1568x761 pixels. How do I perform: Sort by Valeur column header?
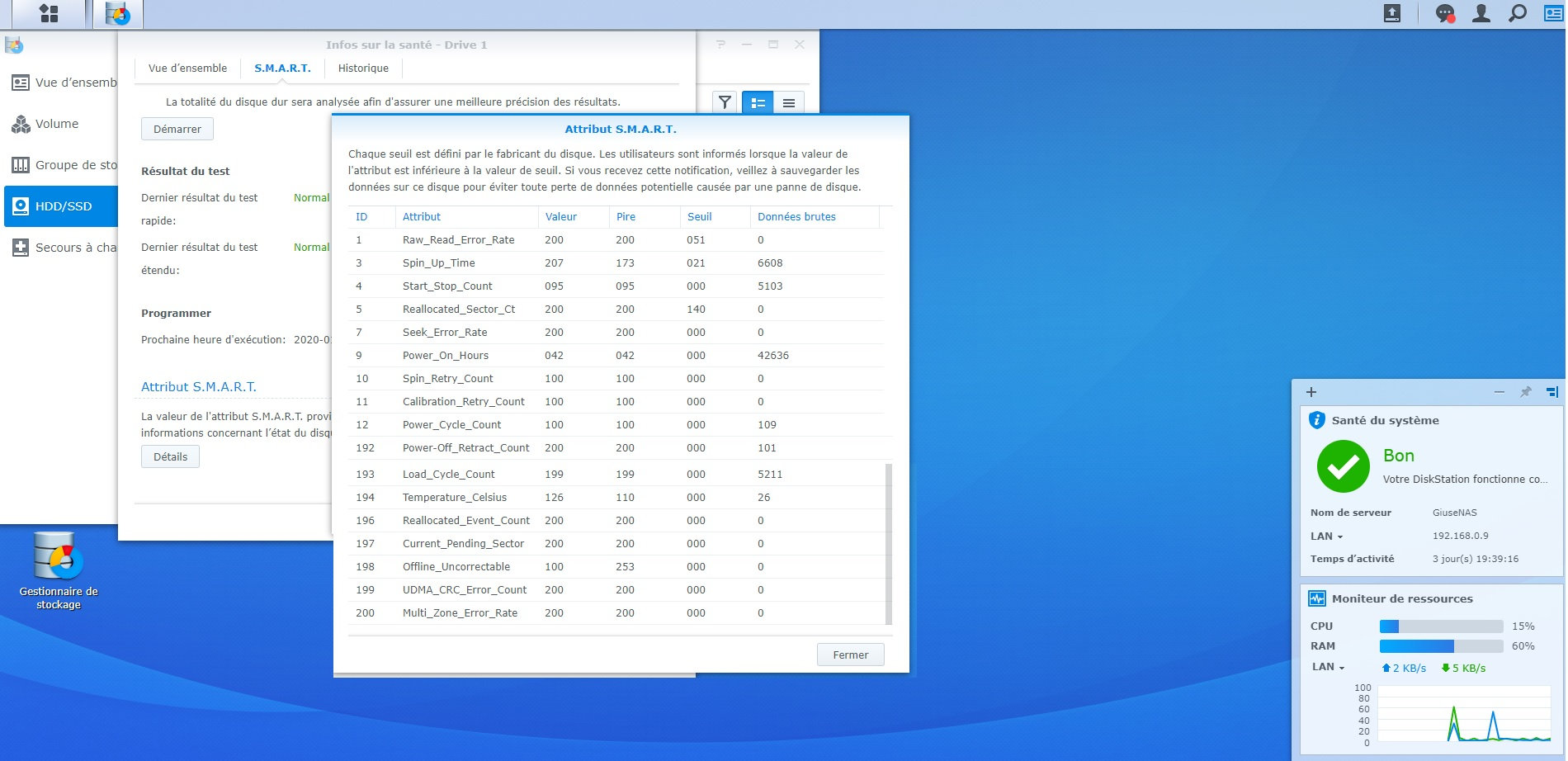pos(574,216)
